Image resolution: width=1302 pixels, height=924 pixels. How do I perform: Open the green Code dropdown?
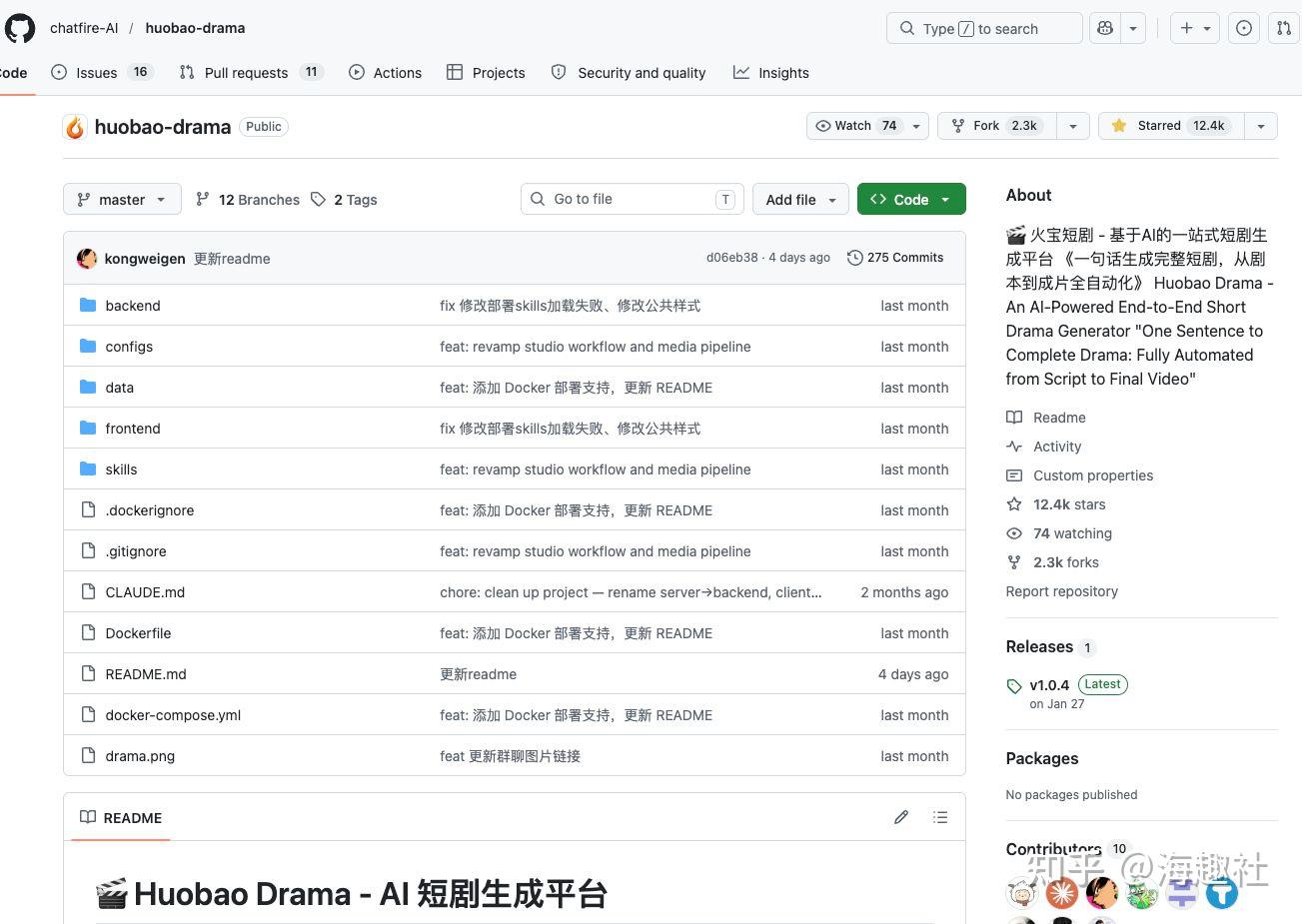pos(911,200)
